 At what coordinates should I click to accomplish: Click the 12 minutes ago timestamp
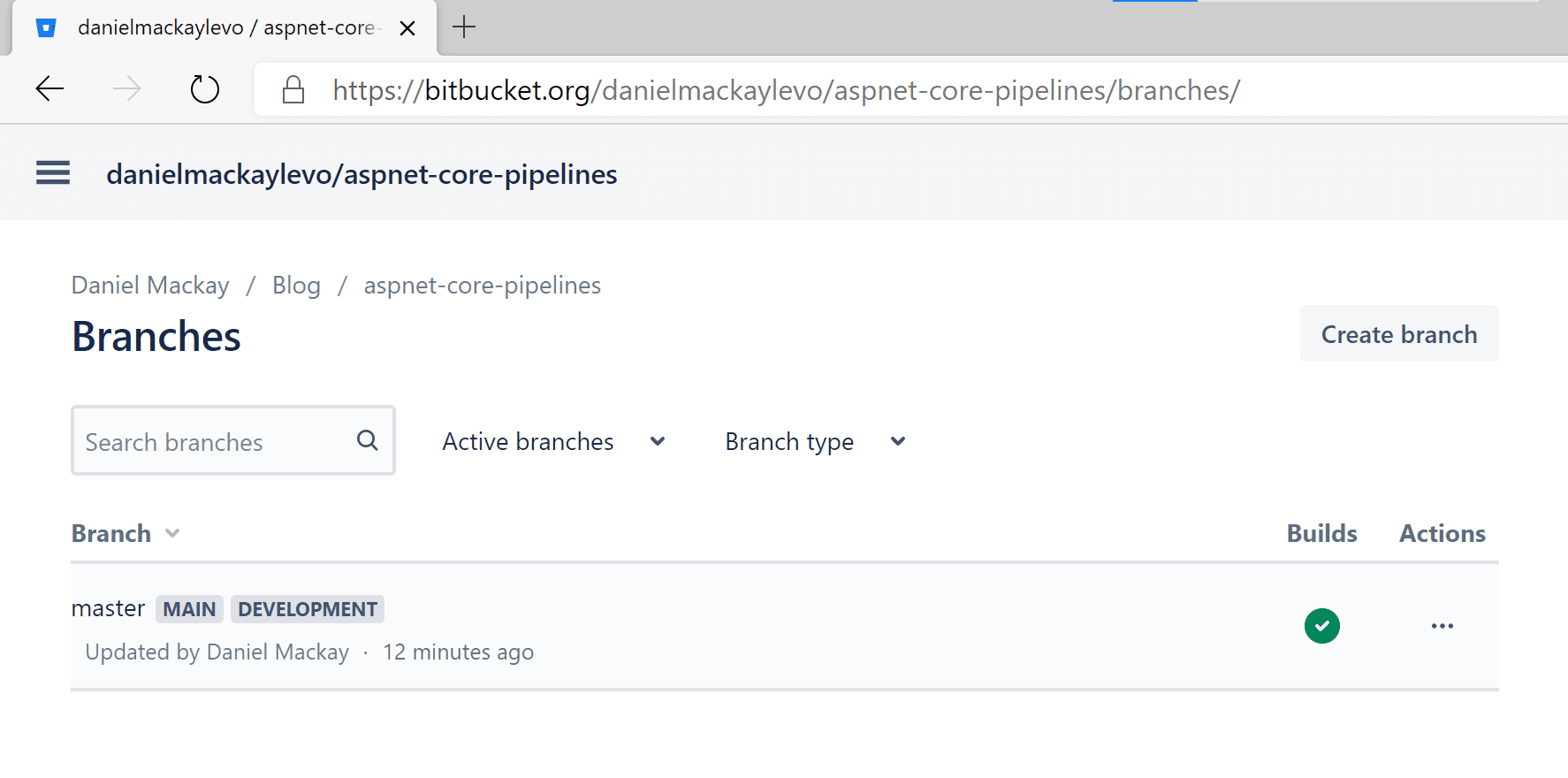(458, 652)
